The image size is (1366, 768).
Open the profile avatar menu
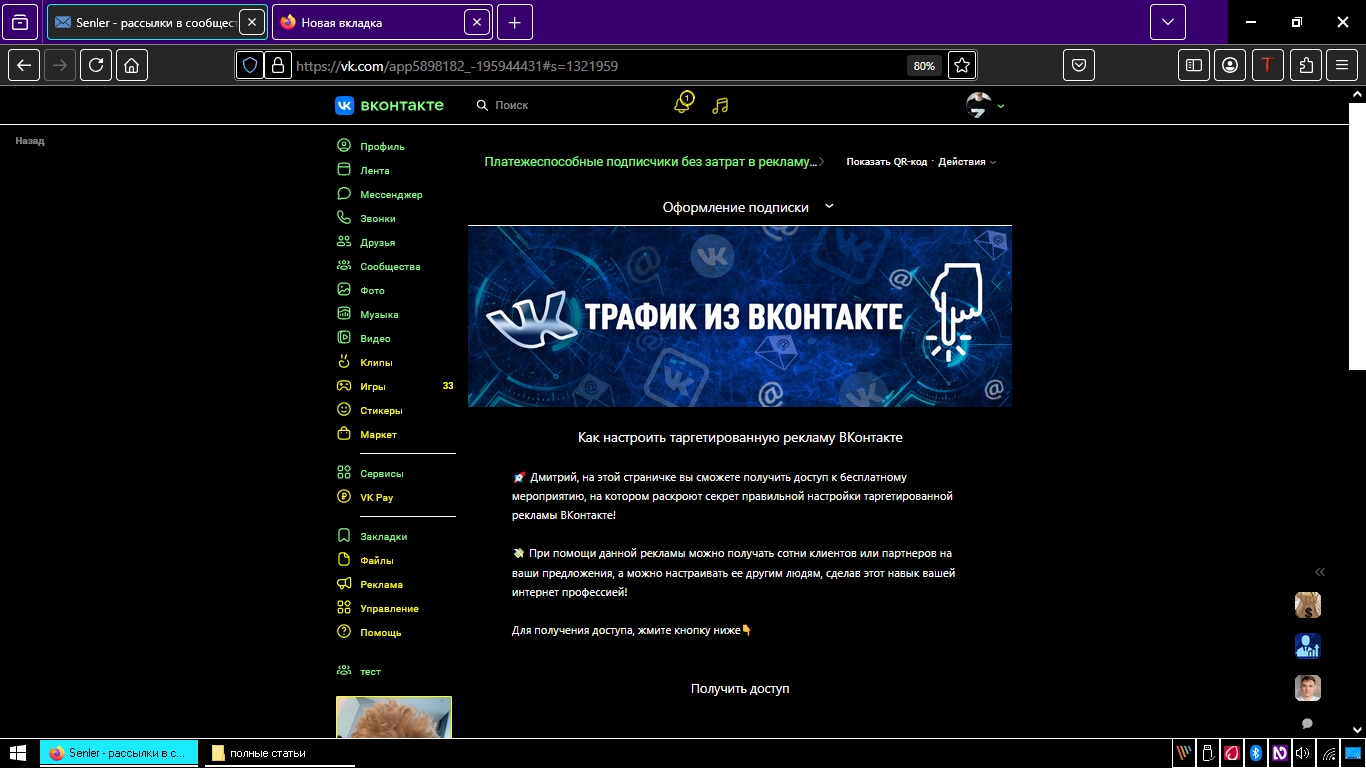(x=985, y=105)
